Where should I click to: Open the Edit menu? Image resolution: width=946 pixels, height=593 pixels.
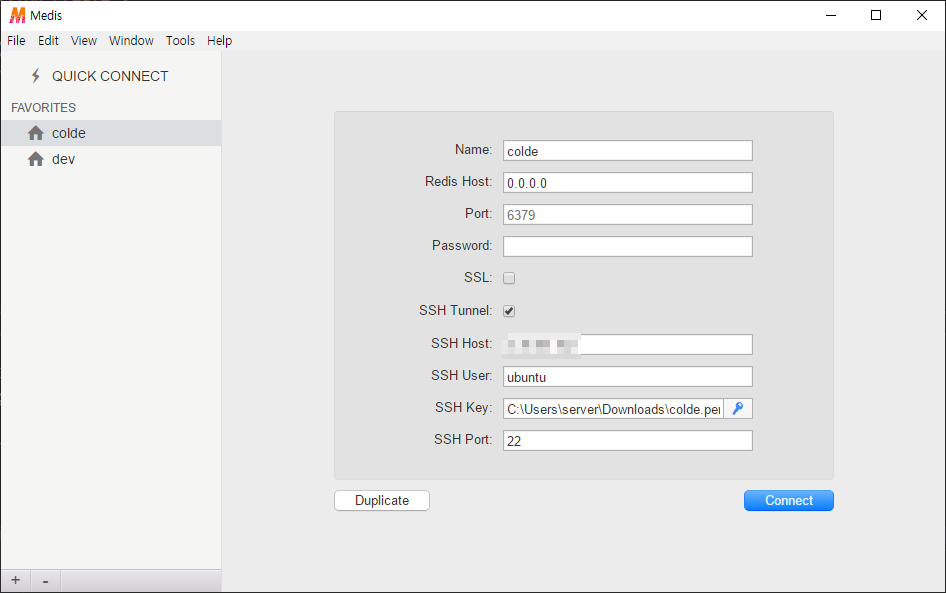[x=48, y=40]
